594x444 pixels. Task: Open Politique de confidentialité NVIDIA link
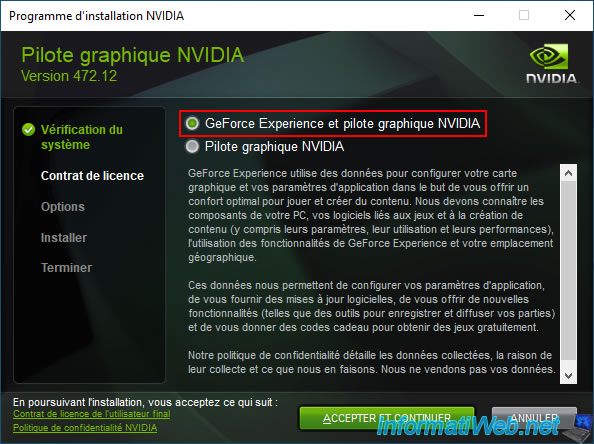(85, 427)
